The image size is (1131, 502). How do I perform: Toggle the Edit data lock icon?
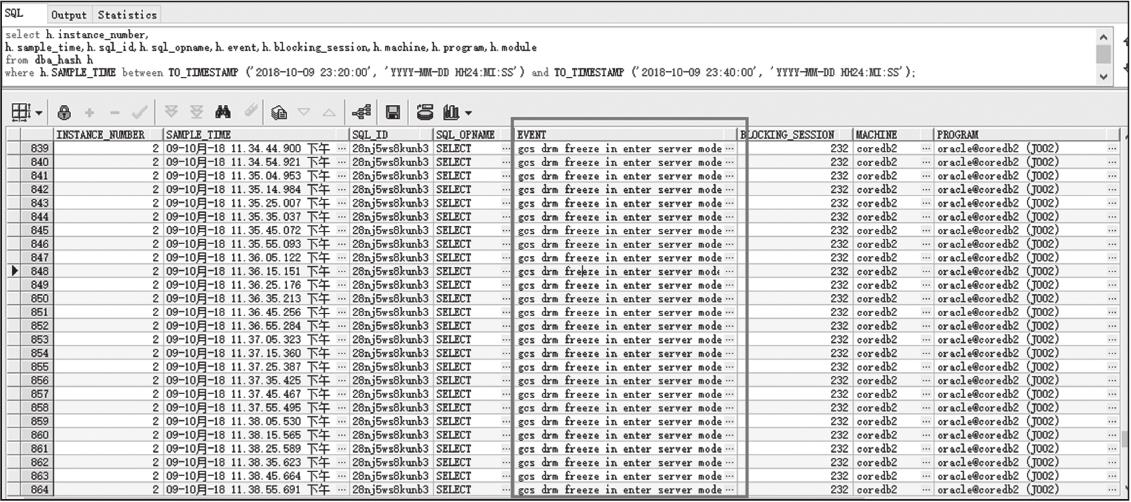tap(64, 112)
